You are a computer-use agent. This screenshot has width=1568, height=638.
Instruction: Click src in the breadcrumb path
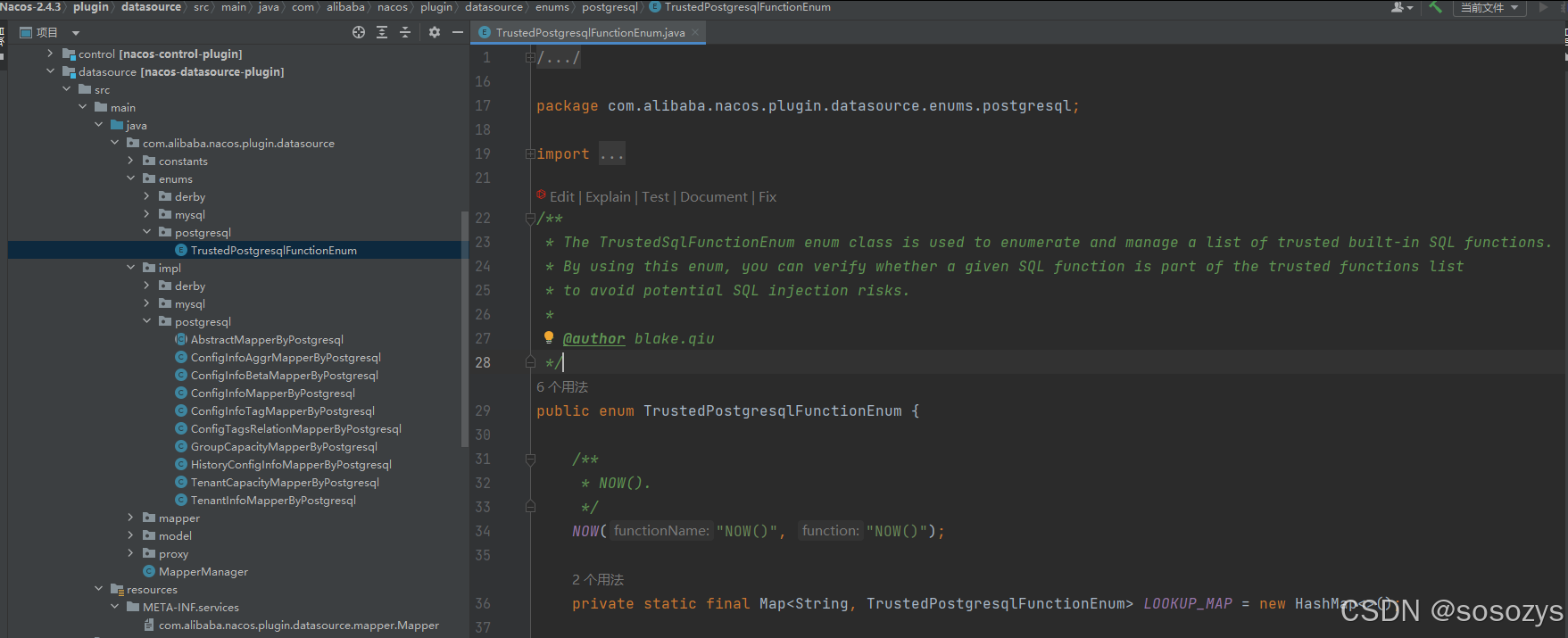click(201, 7)
